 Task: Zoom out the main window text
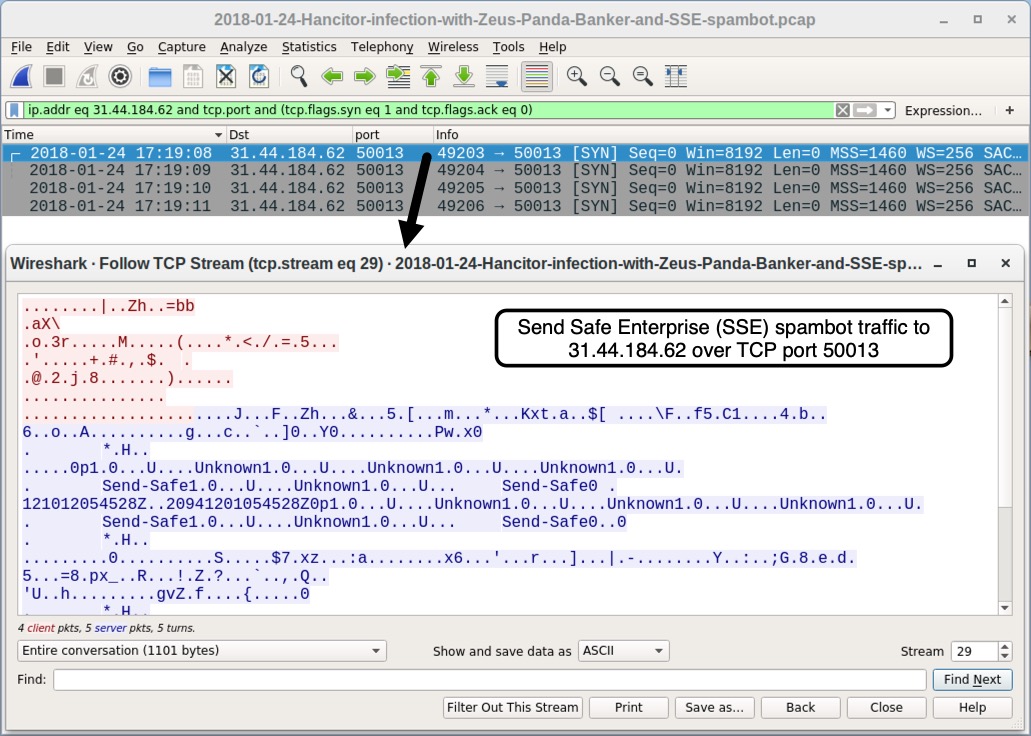pyautogui.click(x=610, y=76)
